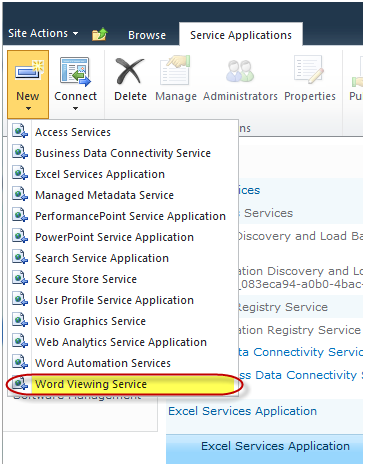Select the highlighted Excel Services Application row

(x=264, y=448)
